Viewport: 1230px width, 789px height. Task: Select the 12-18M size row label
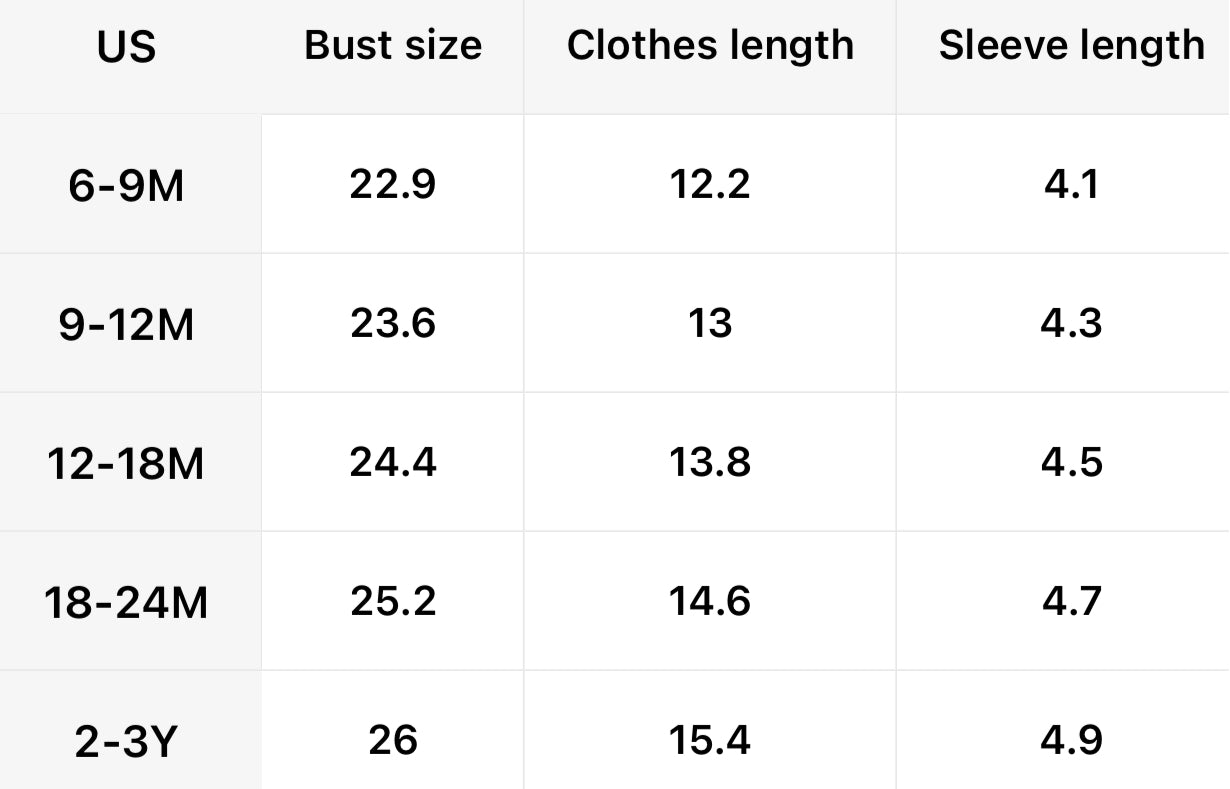[126, 463]
